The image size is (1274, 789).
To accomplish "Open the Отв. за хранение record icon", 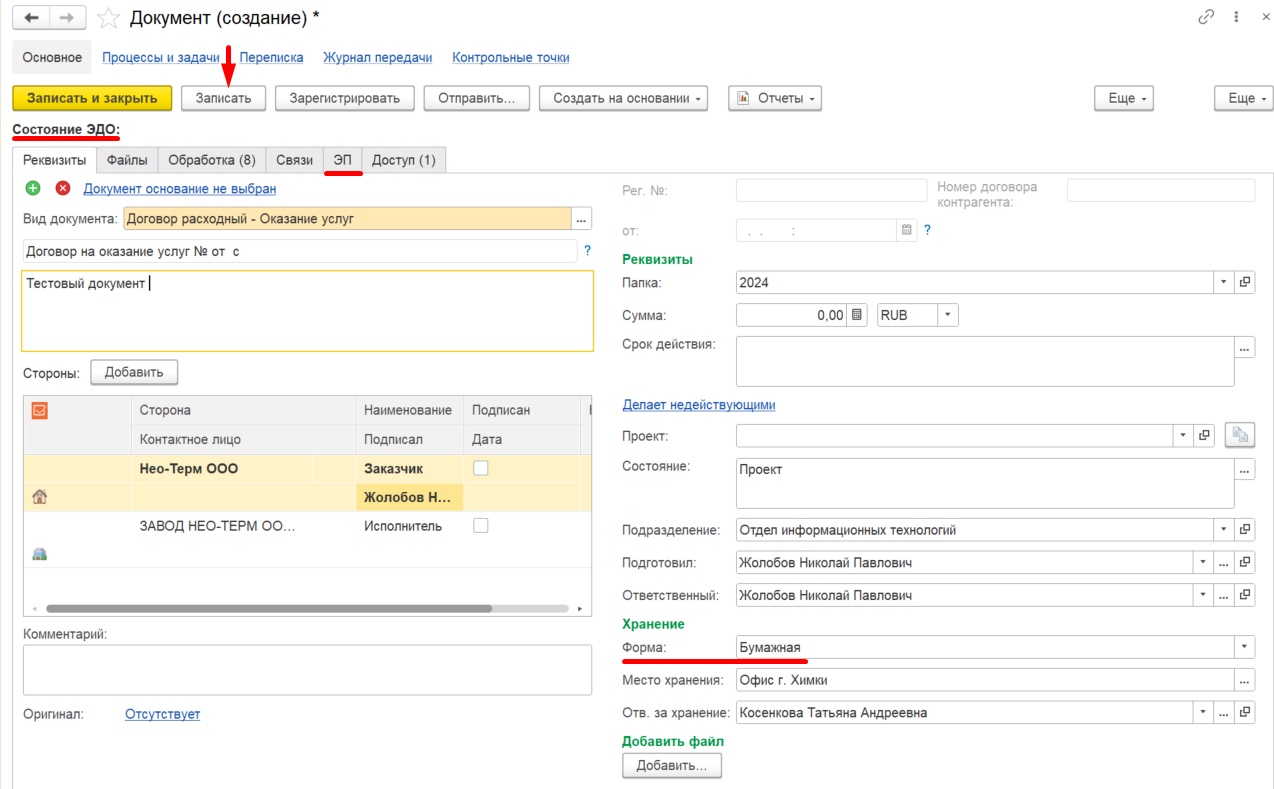I will [1245, 713].
